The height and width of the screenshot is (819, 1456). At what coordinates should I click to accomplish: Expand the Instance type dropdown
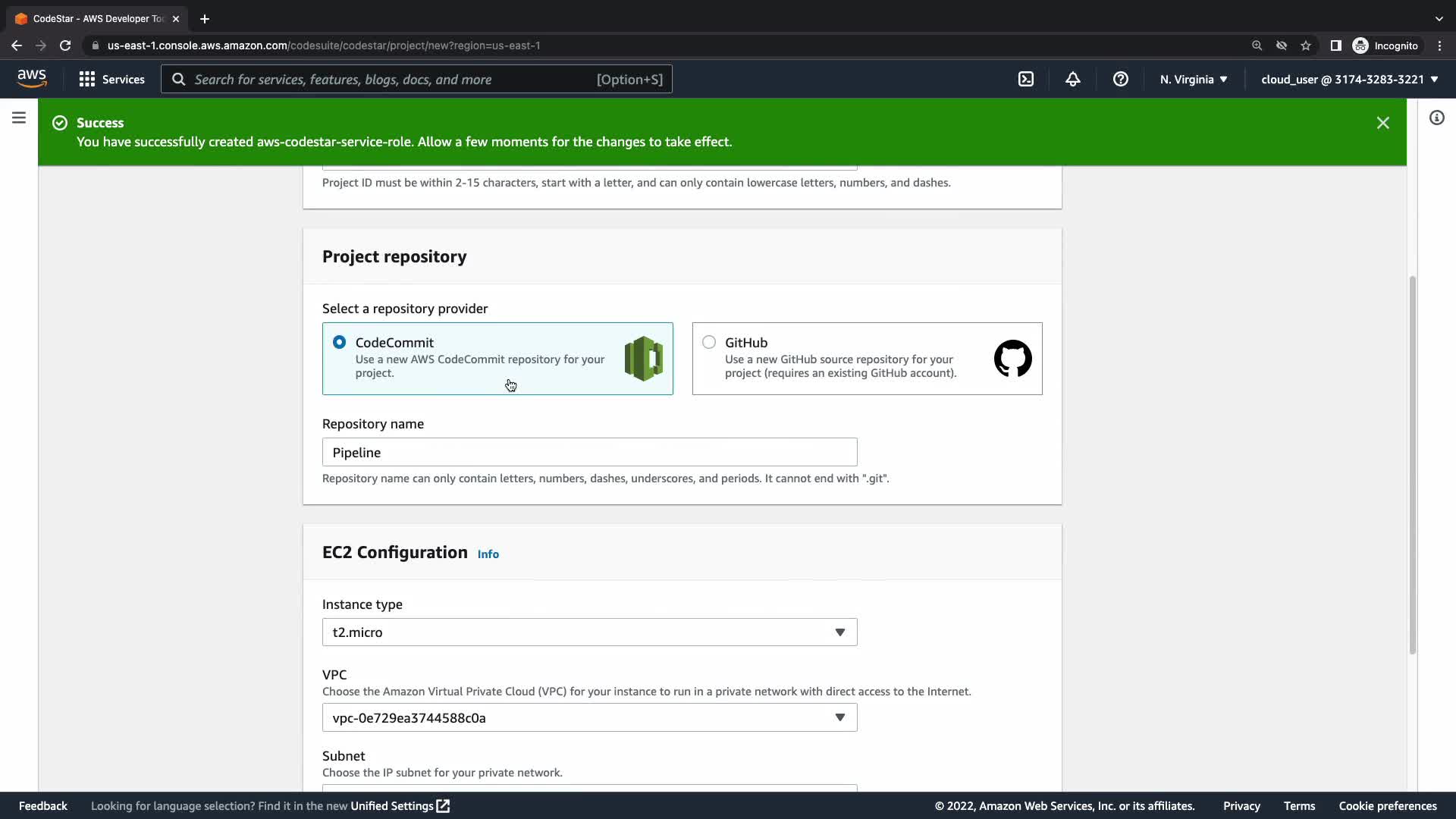pyautogui.click(x=589, y=632)
